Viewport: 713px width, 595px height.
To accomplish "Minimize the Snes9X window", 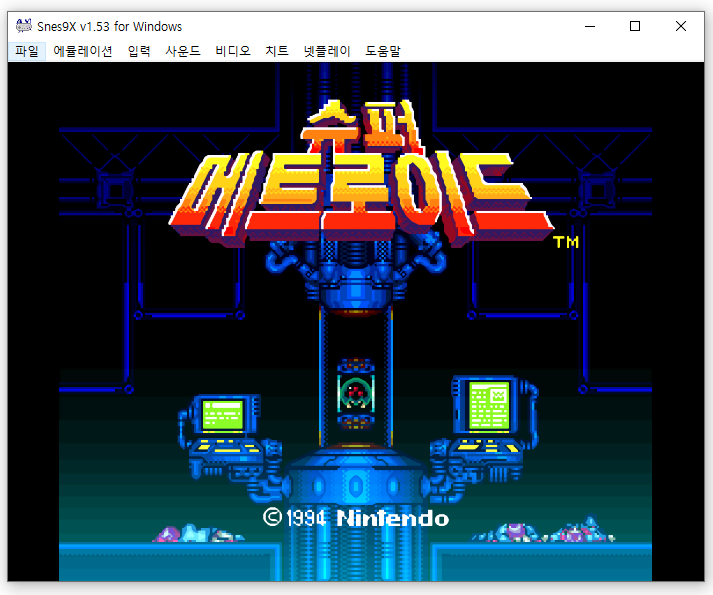I will coord(590,26).
